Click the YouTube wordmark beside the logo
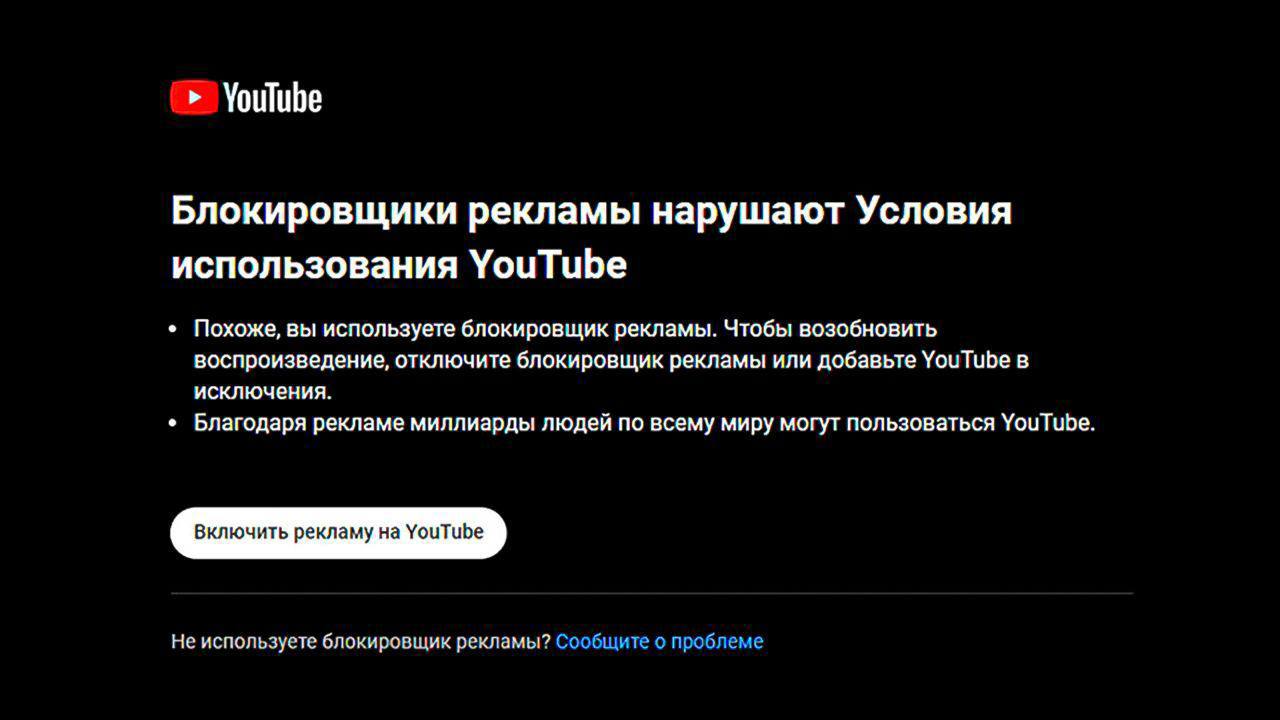Image resolution: width=1280 pixels, height=720 pixels. click(x=272, y=97)
